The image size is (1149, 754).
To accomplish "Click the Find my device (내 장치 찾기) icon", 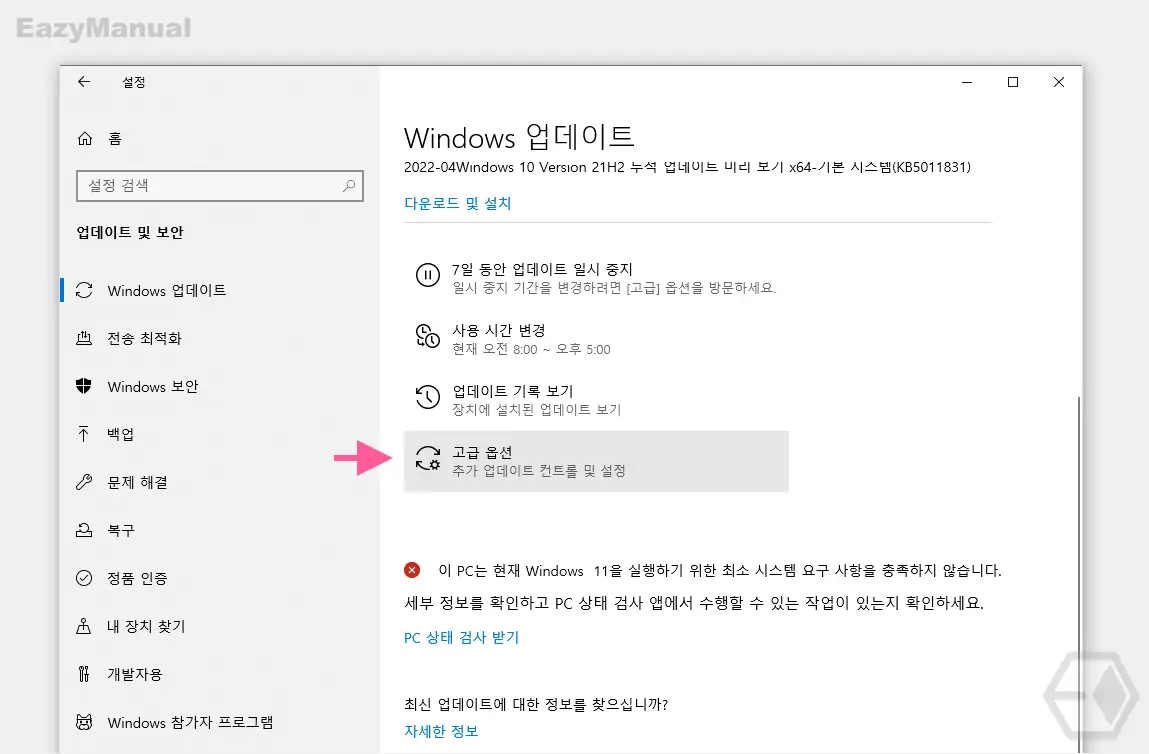I will tap(84, 627).
